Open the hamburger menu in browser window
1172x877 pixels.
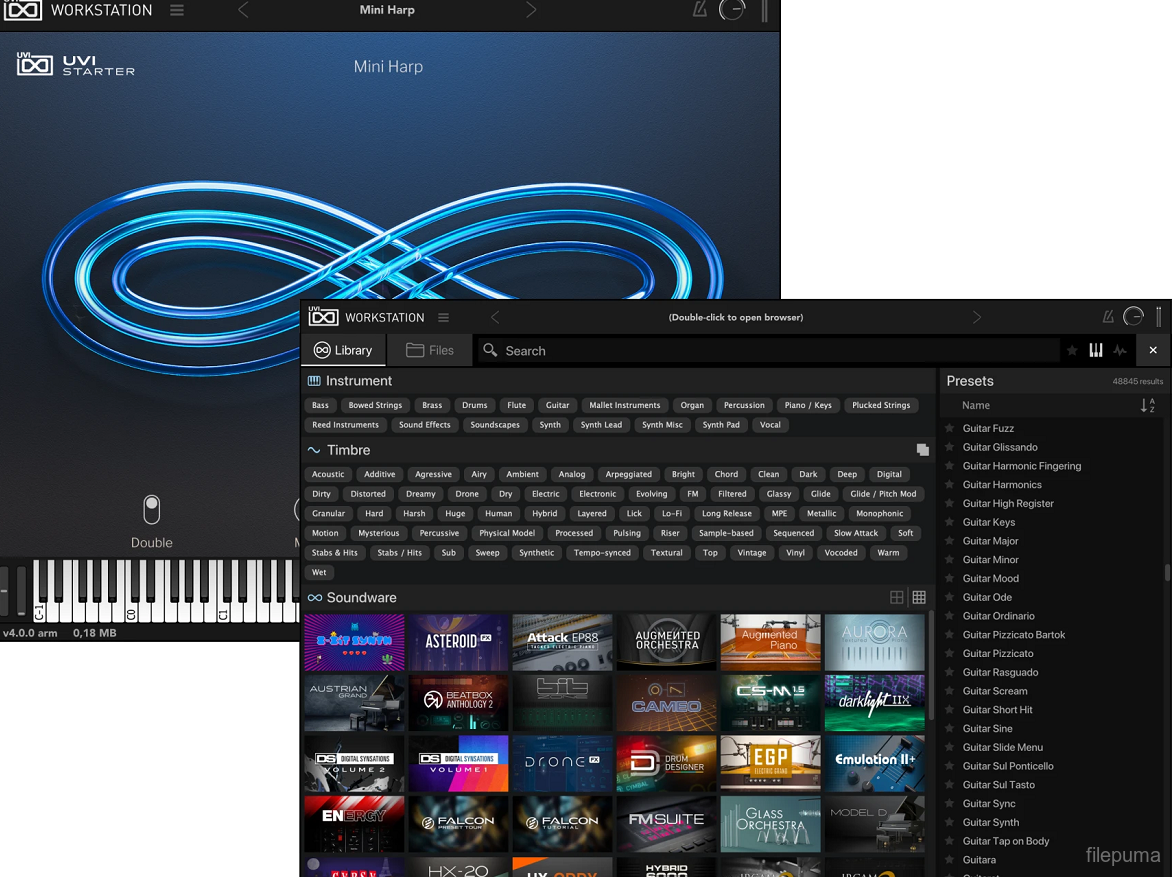click(443, 317)
